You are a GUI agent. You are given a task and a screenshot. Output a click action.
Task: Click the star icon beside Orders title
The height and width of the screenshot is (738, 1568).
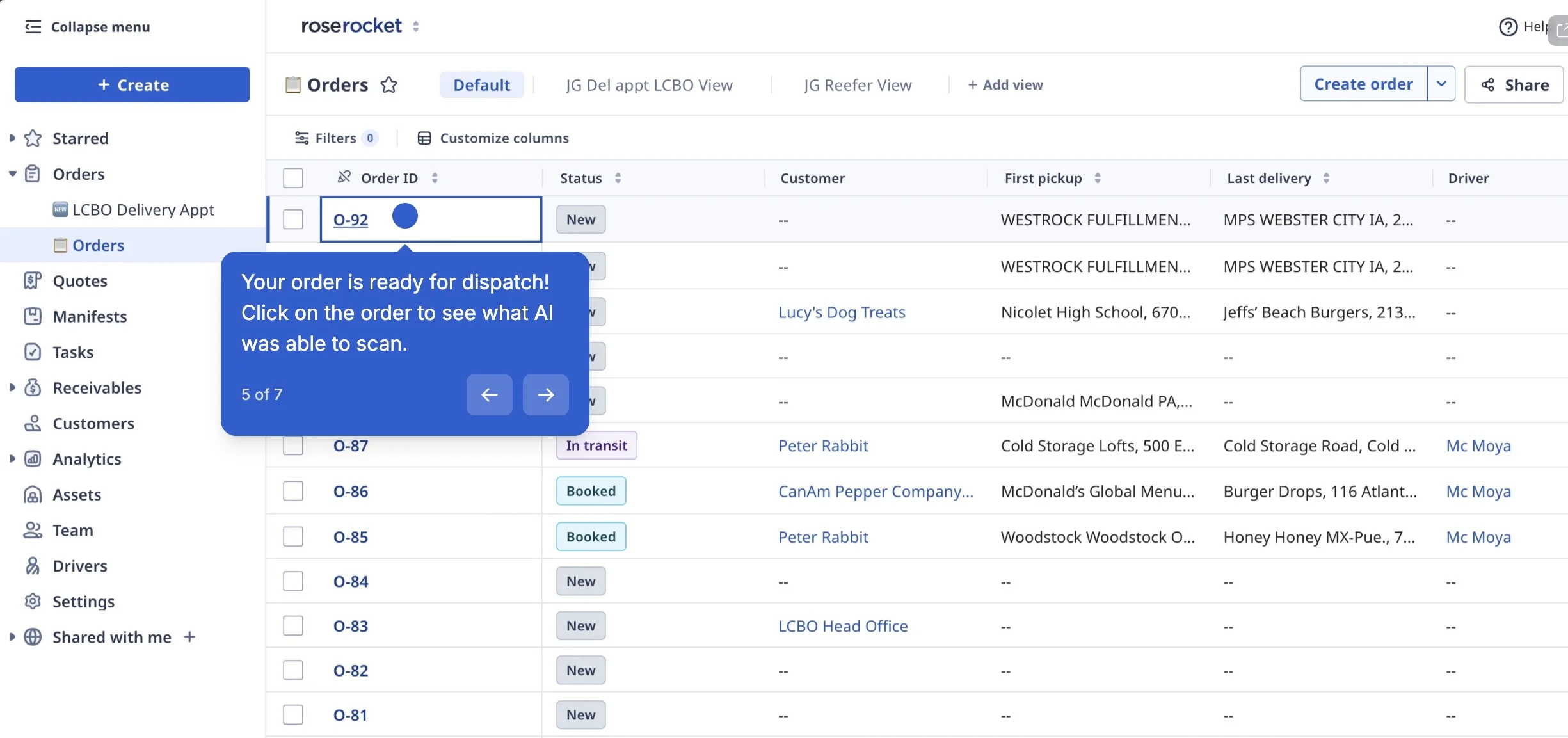(388, 84)
